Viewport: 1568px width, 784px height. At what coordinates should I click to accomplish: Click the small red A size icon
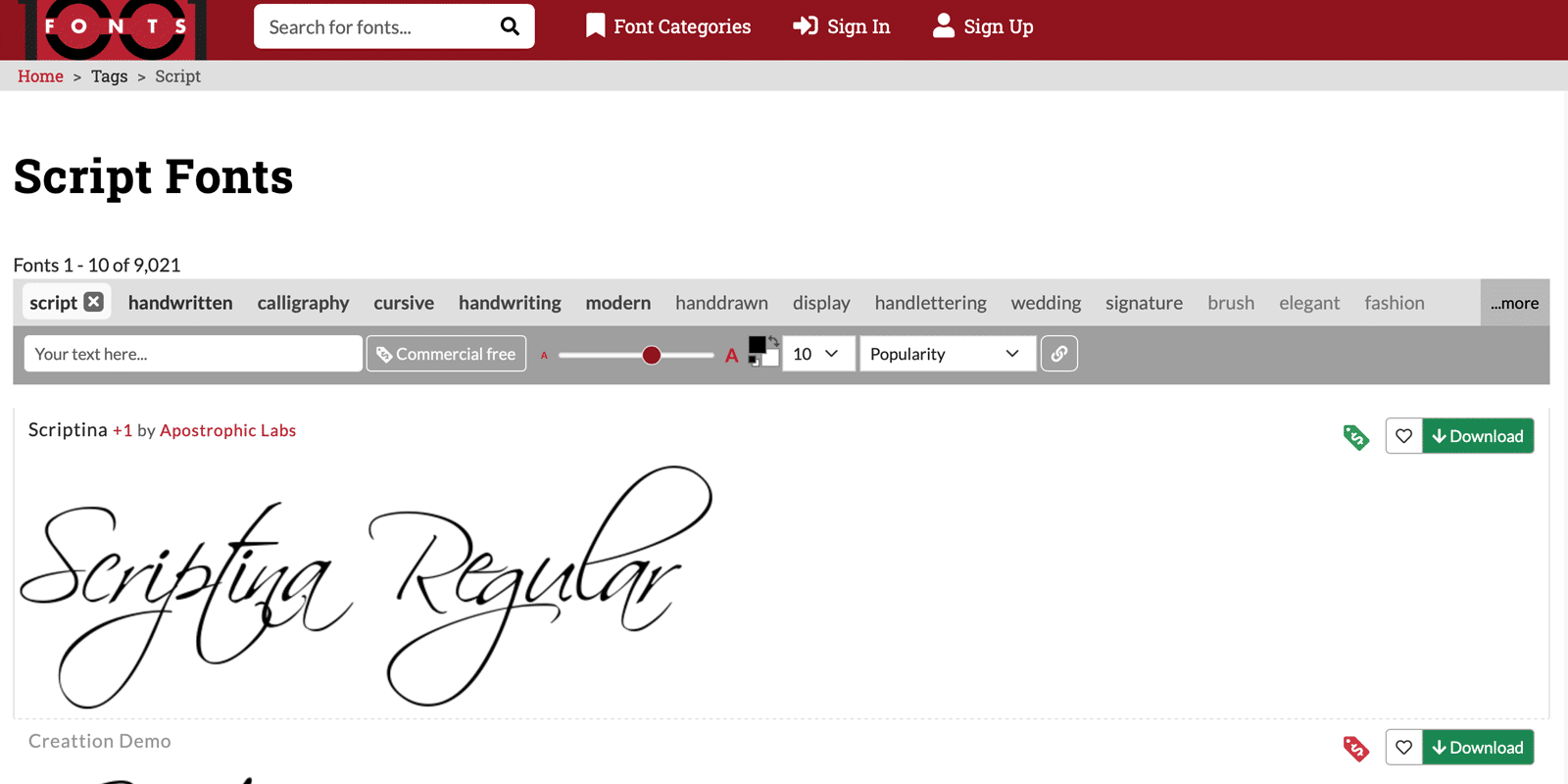click(544, 356)
